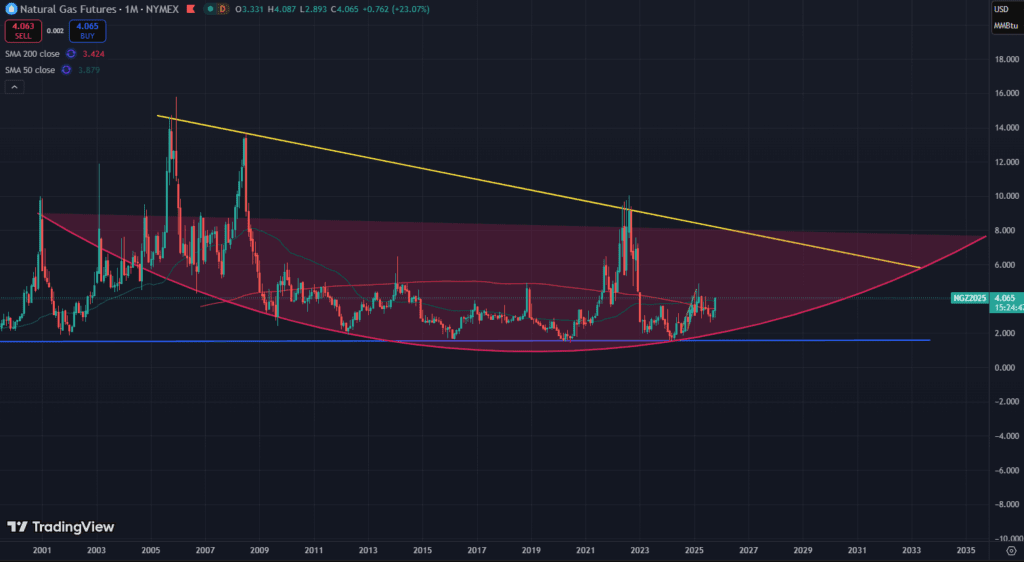Image resolution: width=1024 pixels, height=562 pixels.
Task: Click the Natural Gas symbol logo icon
Action: [10, 9]
